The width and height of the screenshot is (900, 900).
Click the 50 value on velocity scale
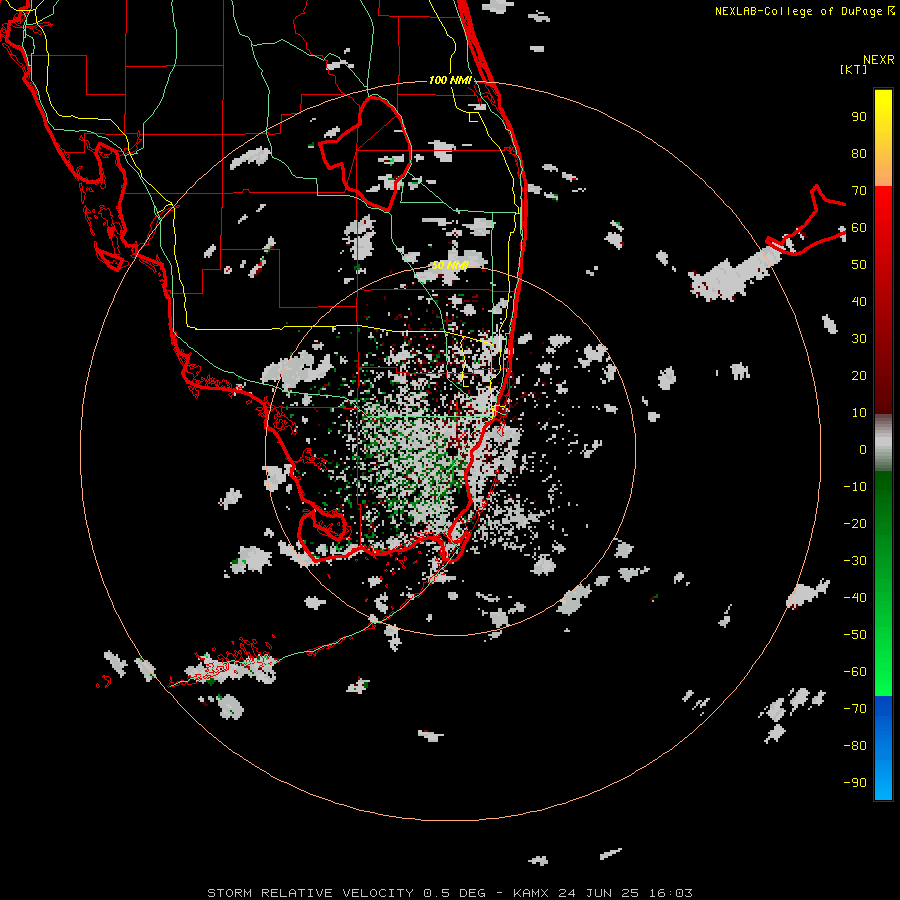[x=859, y=265]
